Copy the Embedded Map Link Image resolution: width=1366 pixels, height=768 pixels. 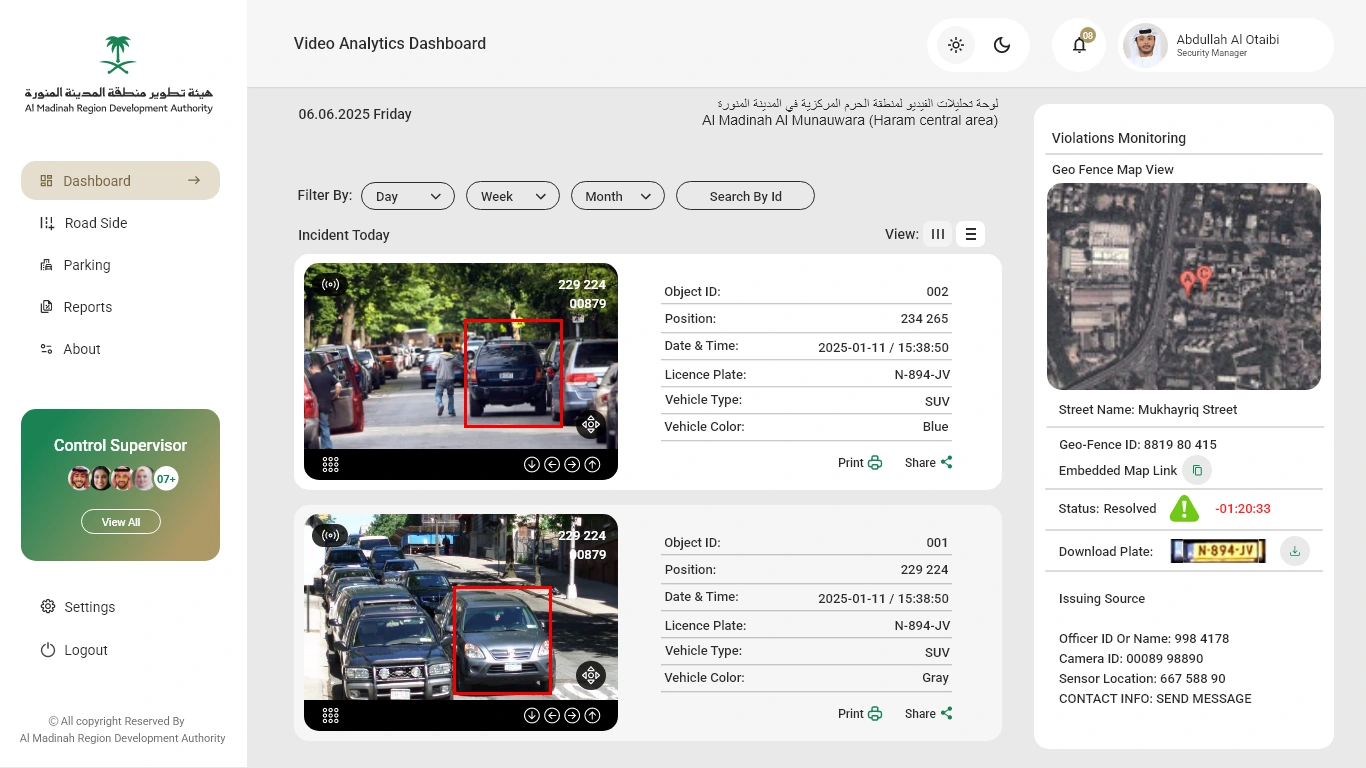[1197, 470]
